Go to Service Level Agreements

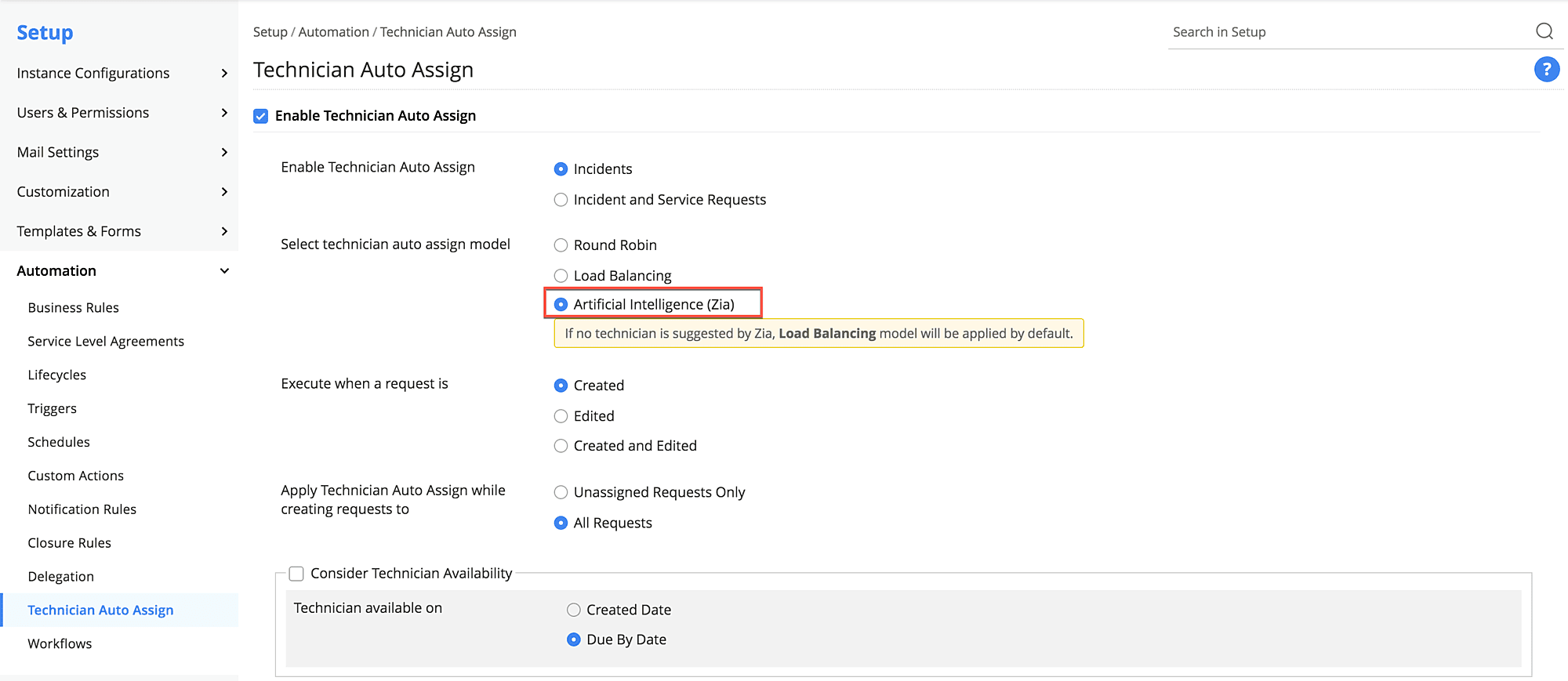(106, 342)
